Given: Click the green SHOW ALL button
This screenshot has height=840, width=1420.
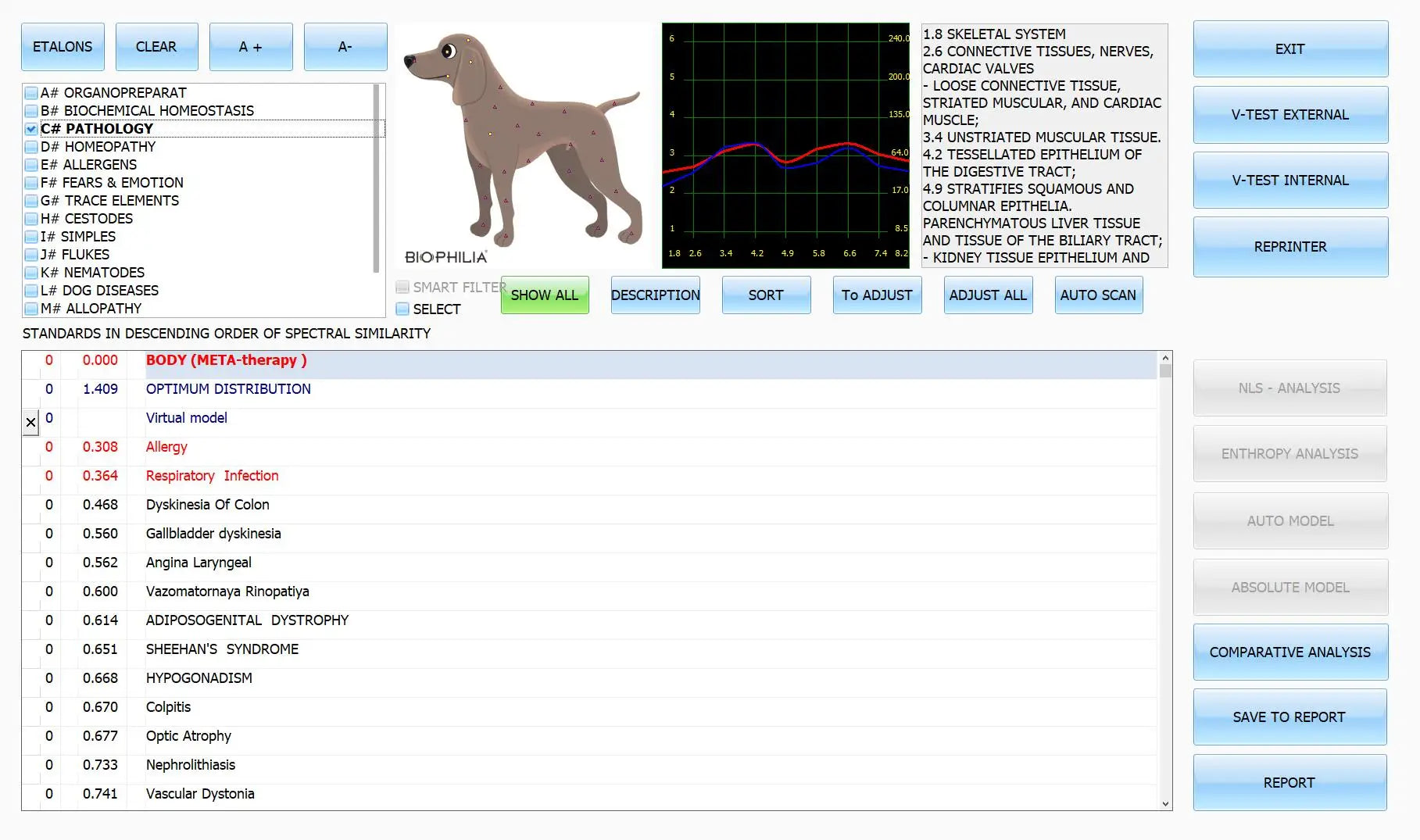Looking at the screenshot, I should (x=544, y=295).
